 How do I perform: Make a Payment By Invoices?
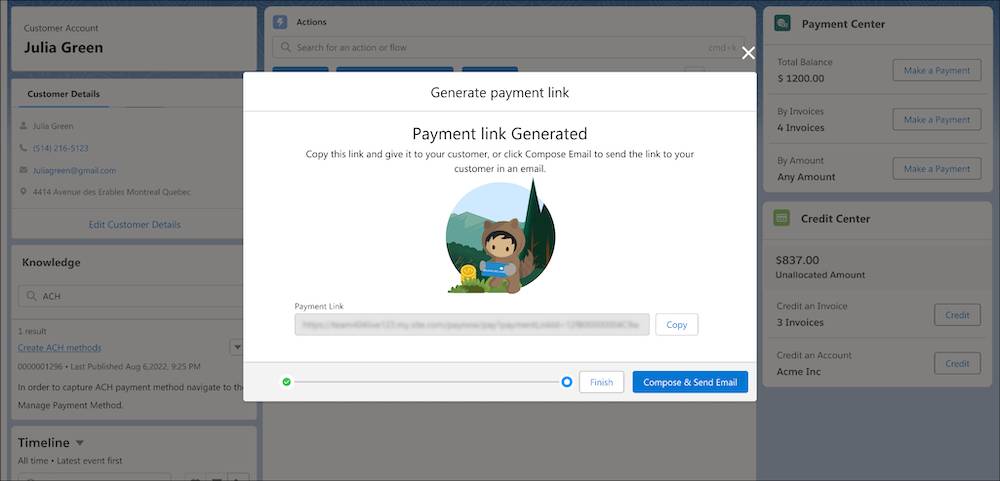point(937,119)
